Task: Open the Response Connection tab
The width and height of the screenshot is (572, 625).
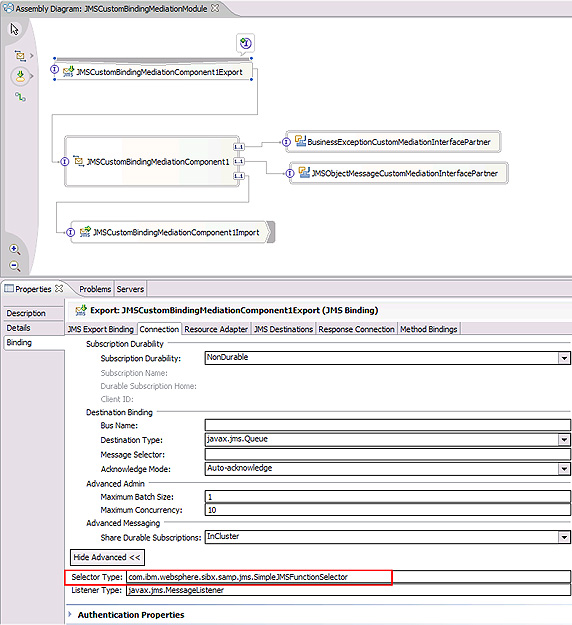Action: pyautogui.click(x=356, y=329)
